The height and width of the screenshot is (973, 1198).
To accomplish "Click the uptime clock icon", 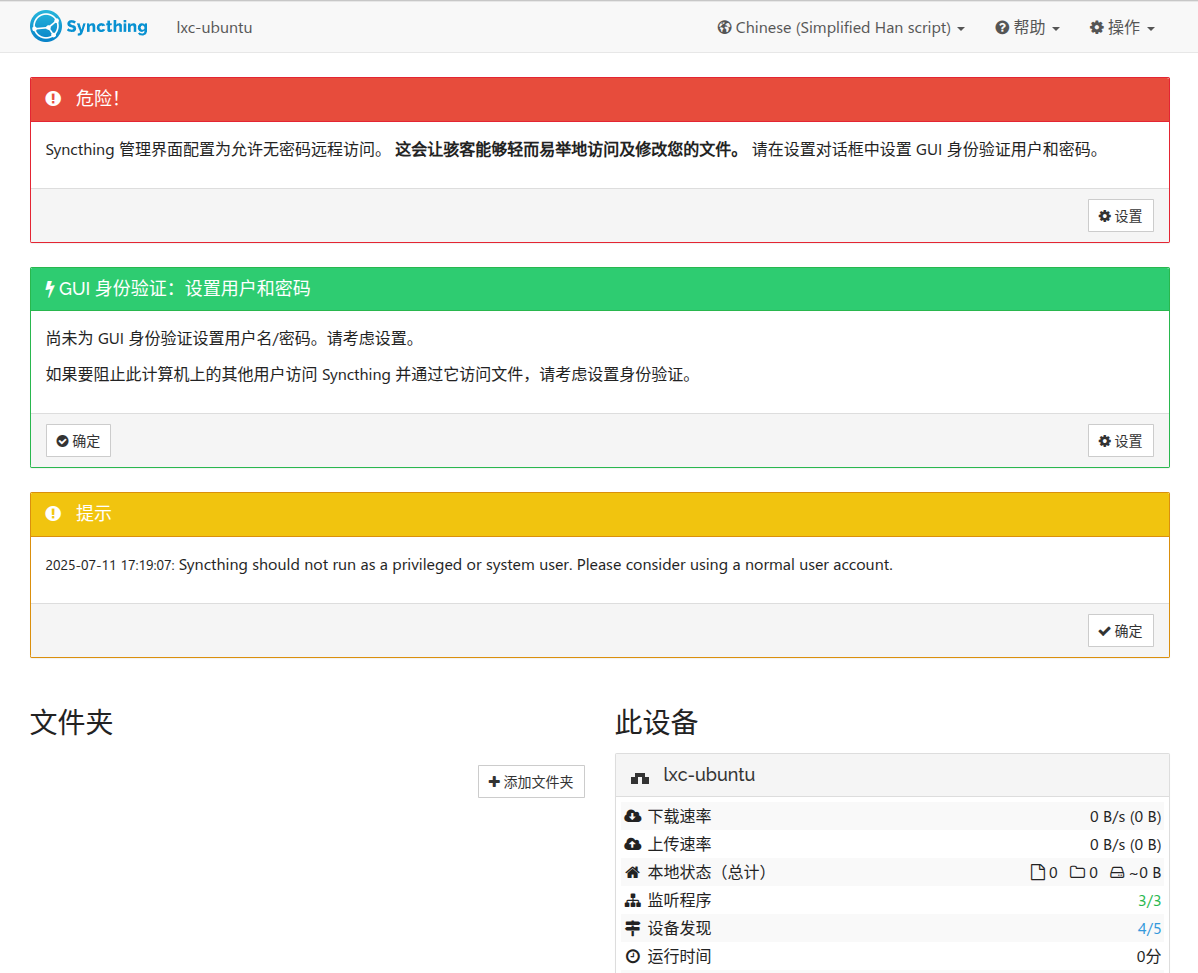I will pos(632,956).
